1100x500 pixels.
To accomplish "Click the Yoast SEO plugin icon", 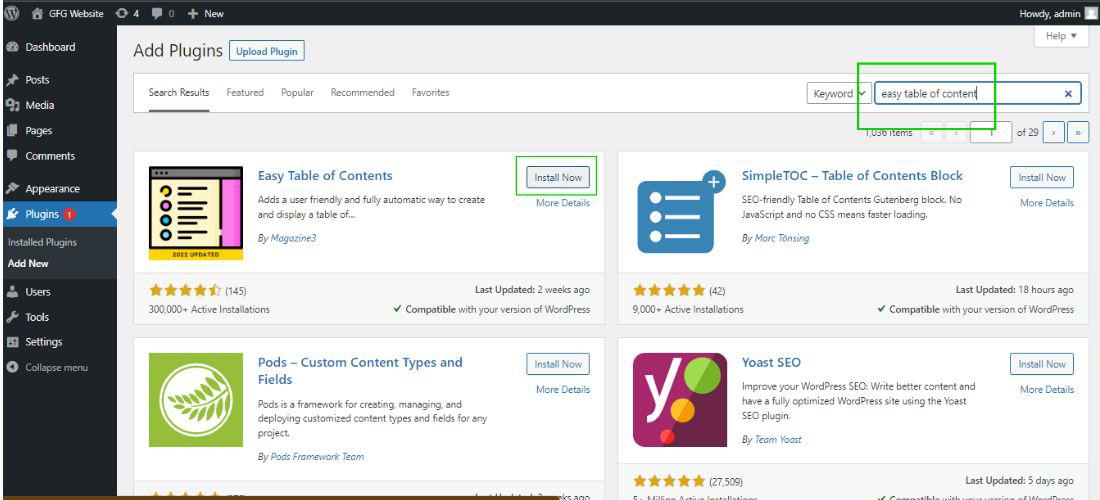I will pos(680,399).
